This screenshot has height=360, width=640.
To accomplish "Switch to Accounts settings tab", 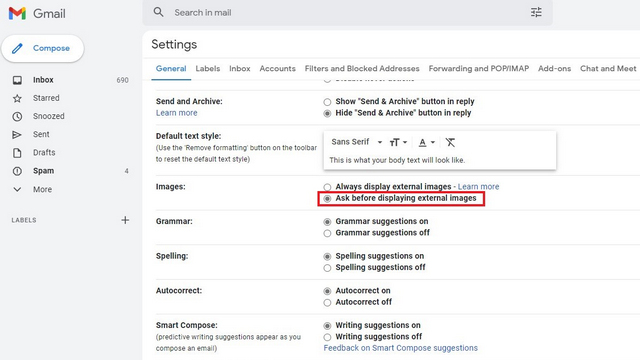I will click(278, 69).
